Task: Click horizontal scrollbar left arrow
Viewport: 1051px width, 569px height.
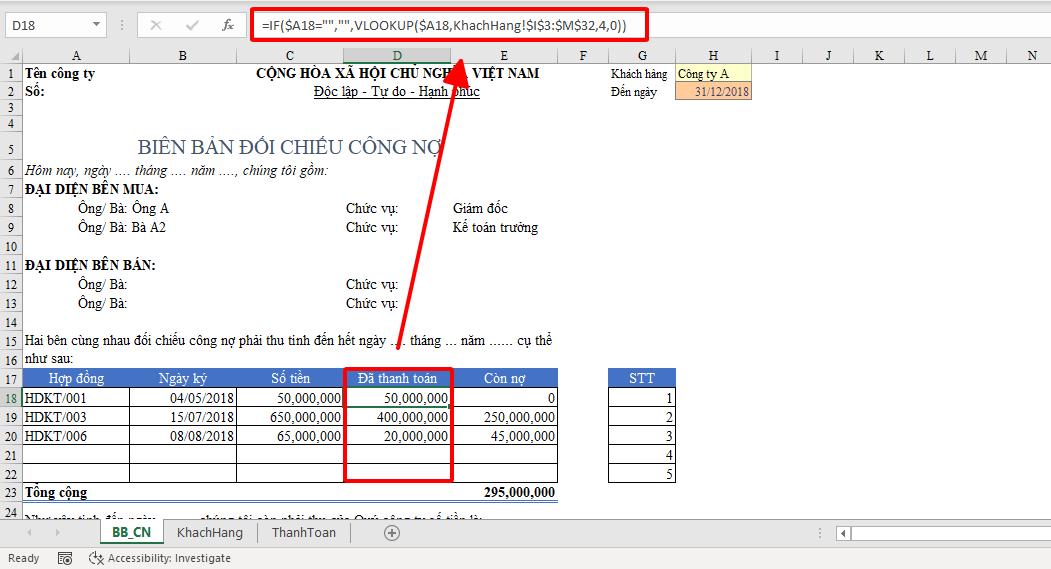Action: 843,533
